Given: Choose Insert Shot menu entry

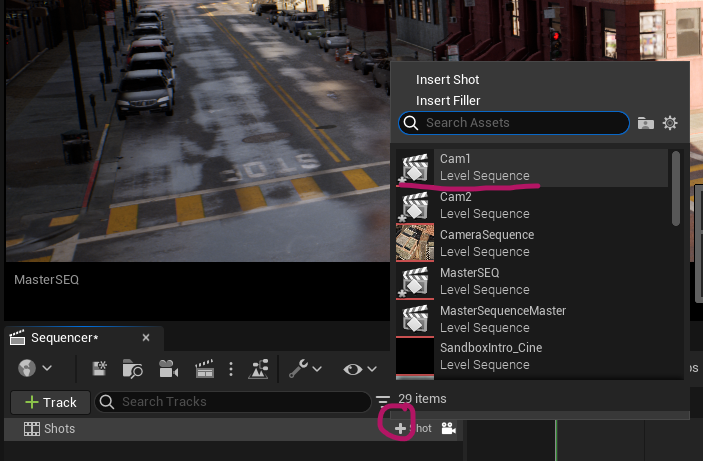Looking at the screenshot, I should 447,79.
